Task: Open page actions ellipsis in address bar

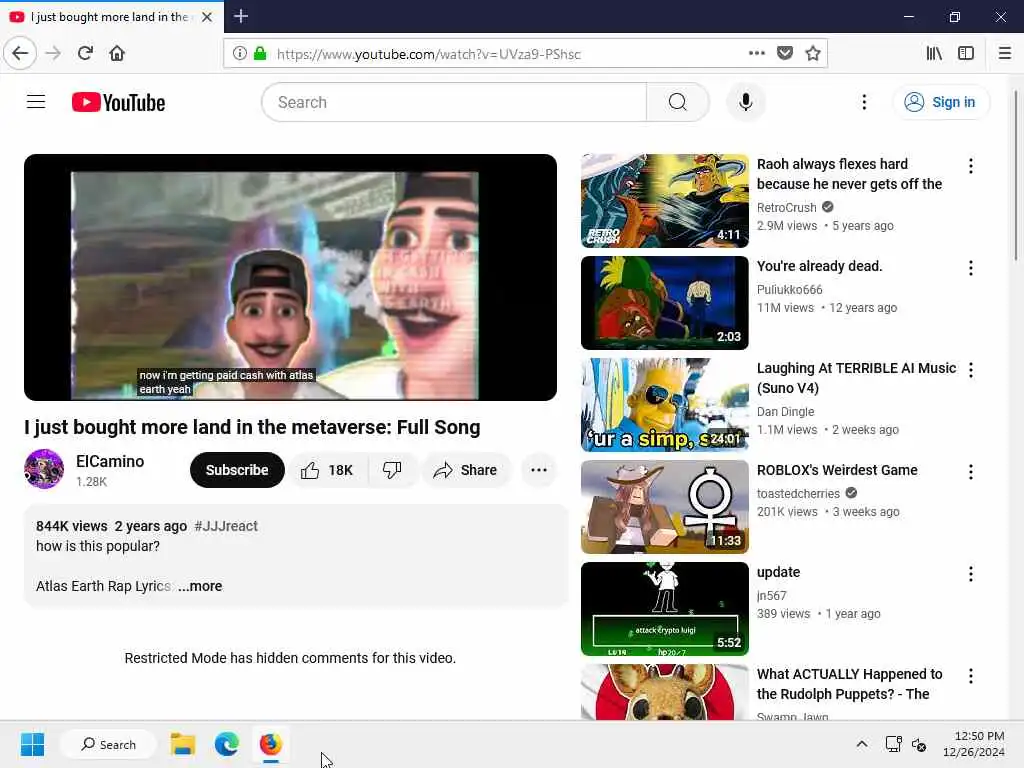Action: [756, 53]
